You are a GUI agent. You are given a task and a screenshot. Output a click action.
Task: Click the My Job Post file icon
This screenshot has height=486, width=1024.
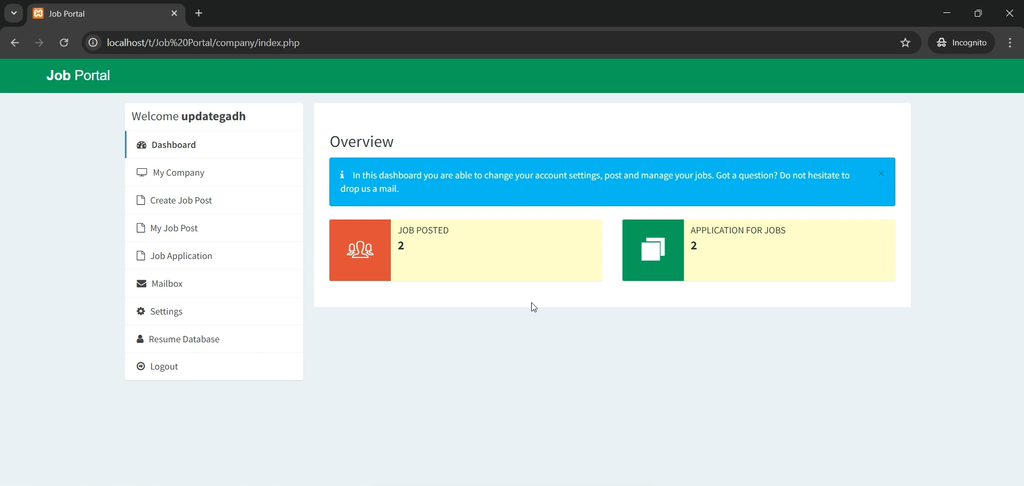[x=140, y=228]
